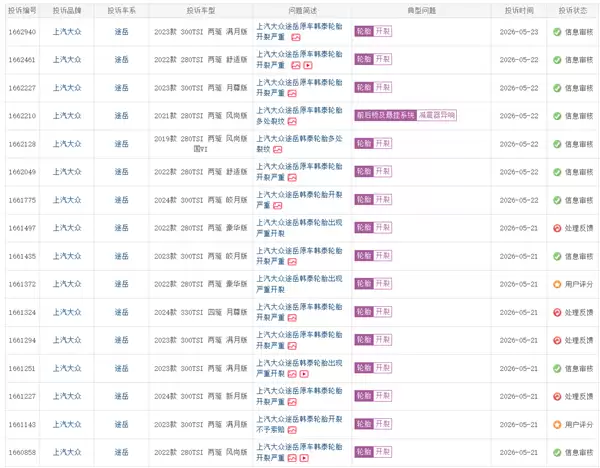Click green check status icon for 1660858
The image size is (600, 468).
pos(557,453)
